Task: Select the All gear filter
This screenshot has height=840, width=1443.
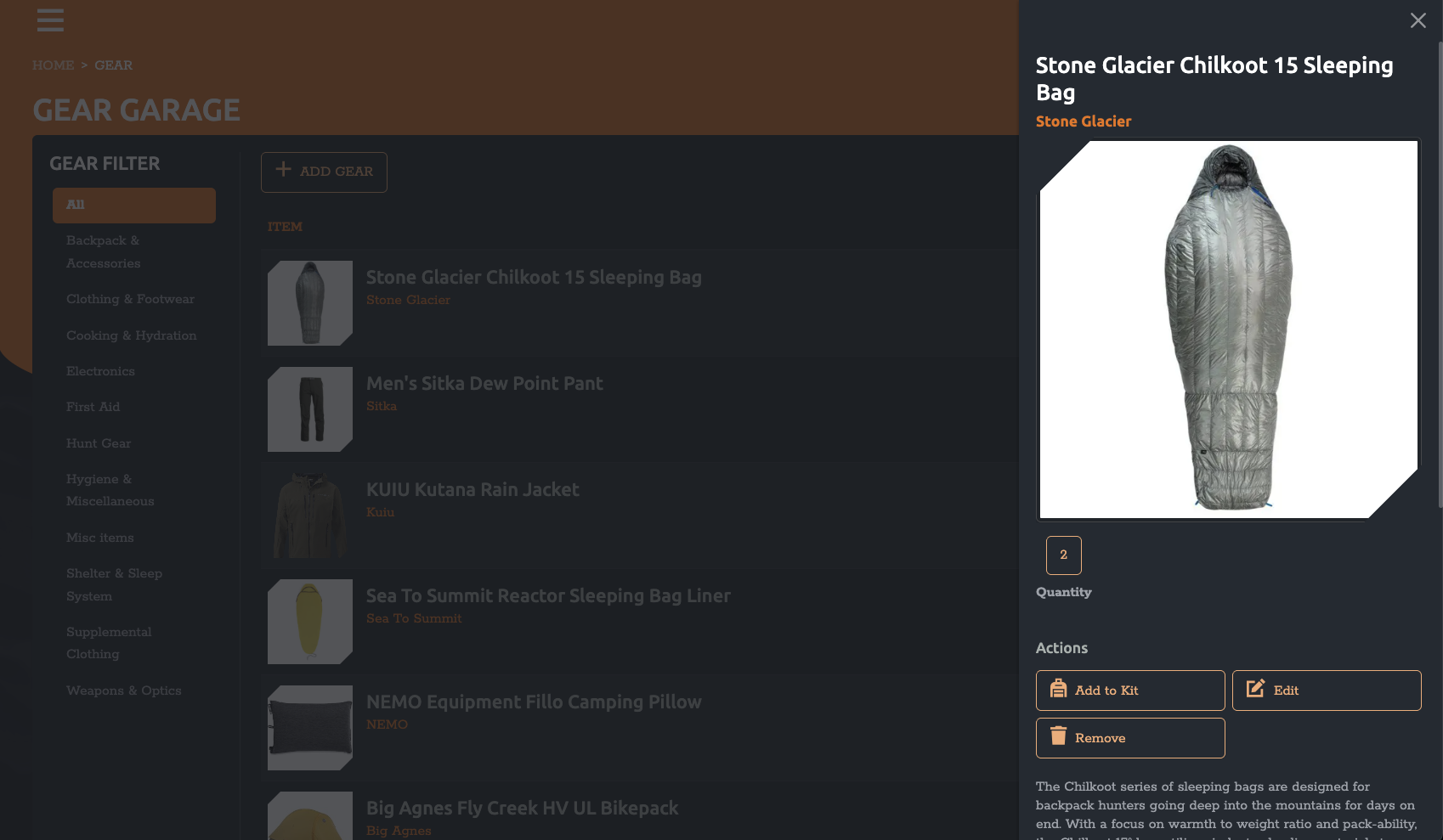Action: pos(134,206)
